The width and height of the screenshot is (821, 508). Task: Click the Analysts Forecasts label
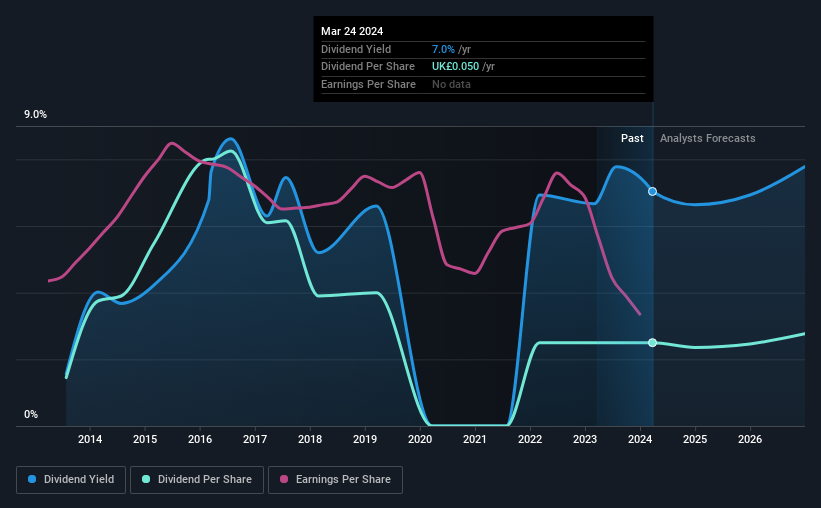[707, 138]
